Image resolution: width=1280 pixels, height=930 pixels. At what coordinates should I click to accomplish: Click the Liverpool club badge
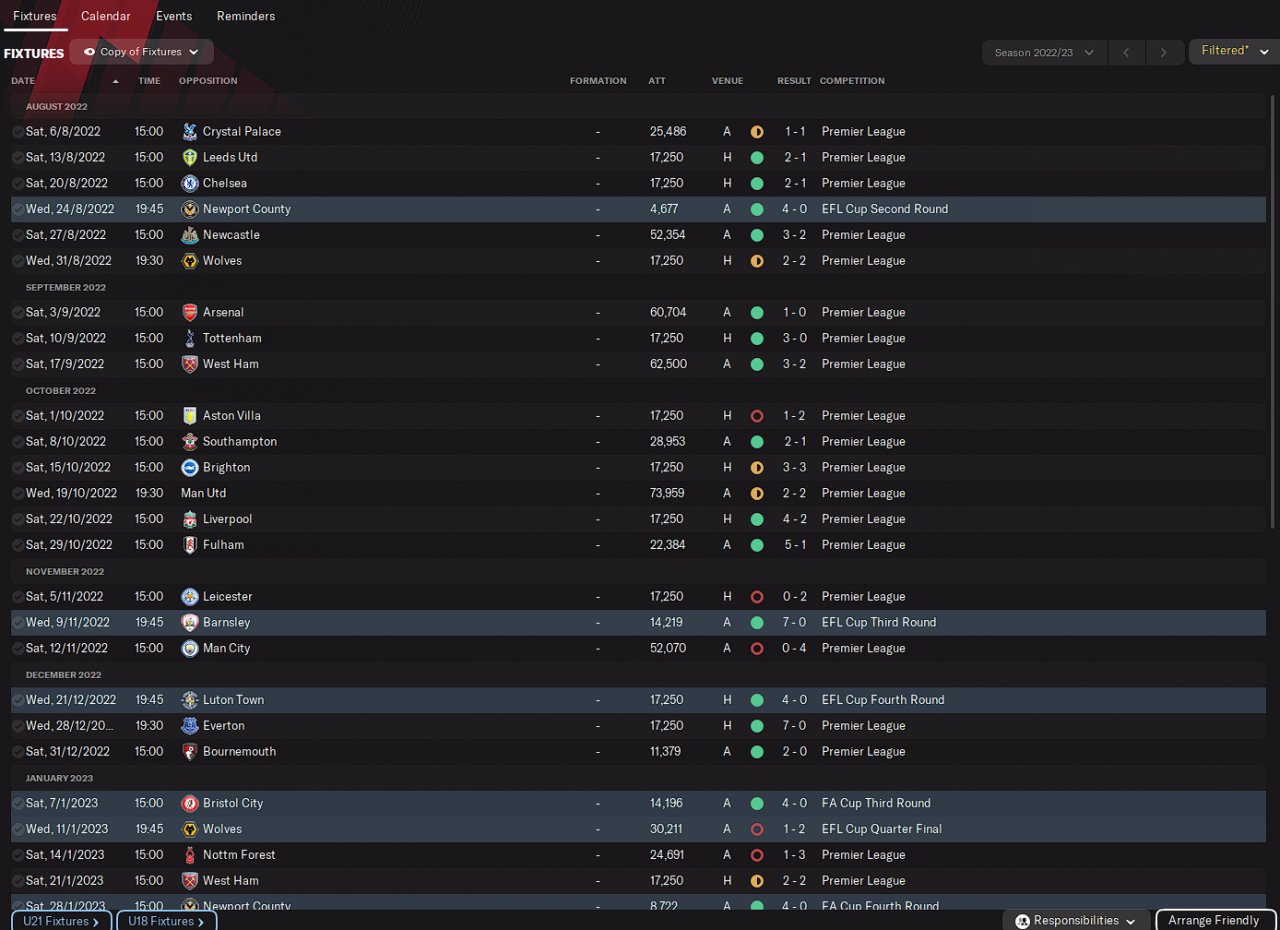click(190, 519)
